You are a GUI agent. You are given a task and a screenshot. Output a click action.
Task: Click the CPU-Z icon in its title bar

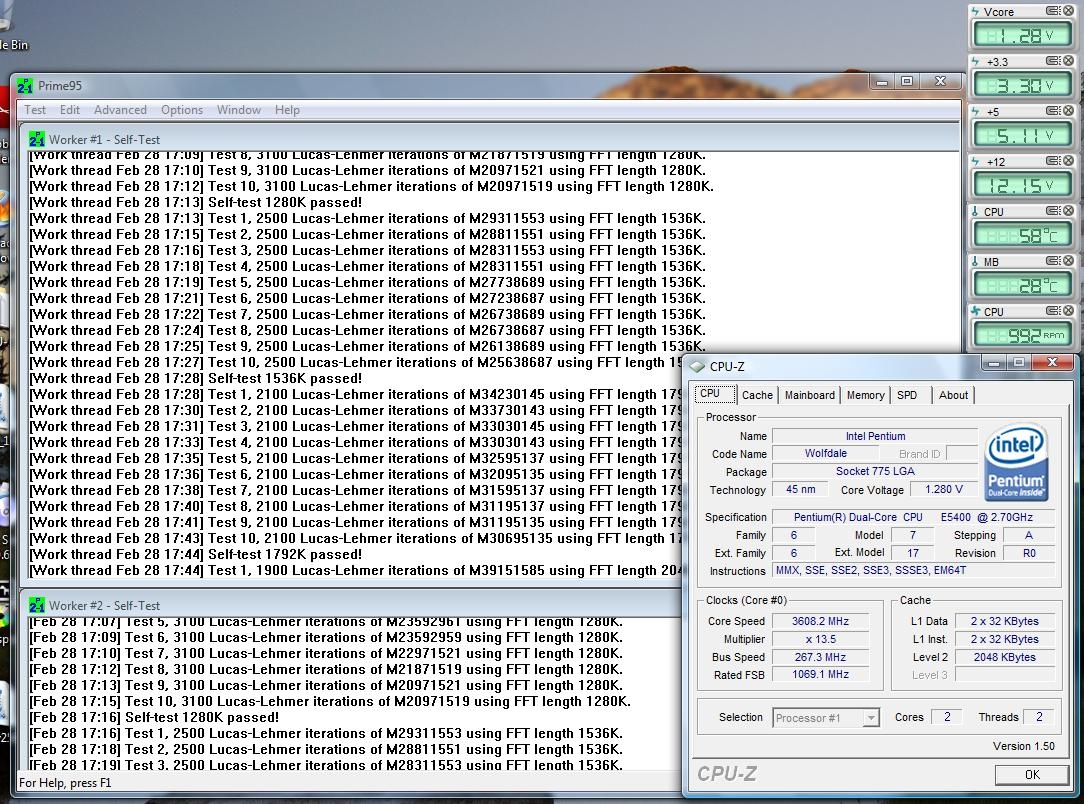(x=698, y=366)
